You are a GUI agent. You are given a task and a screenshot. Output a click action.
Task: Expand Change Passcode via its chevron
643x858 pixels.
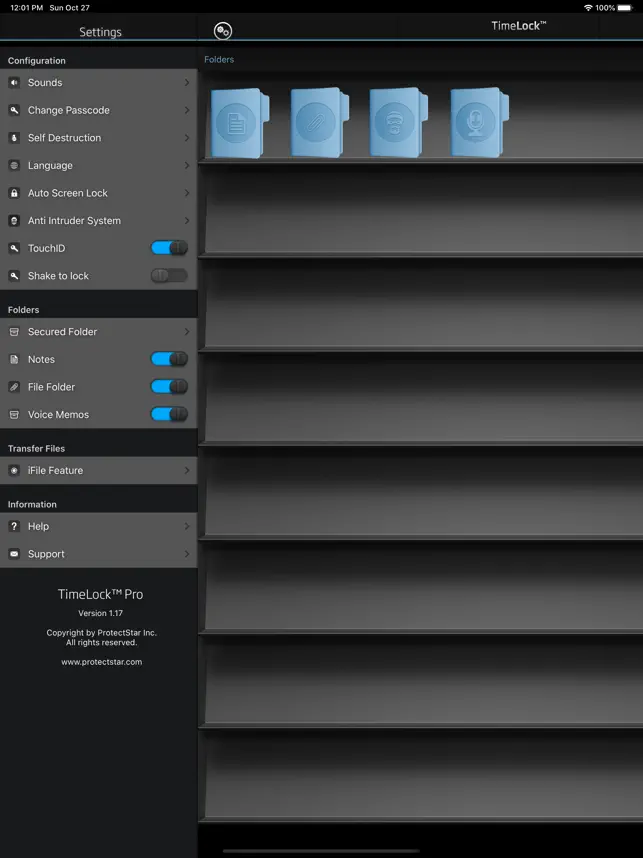tap(187, 110)
